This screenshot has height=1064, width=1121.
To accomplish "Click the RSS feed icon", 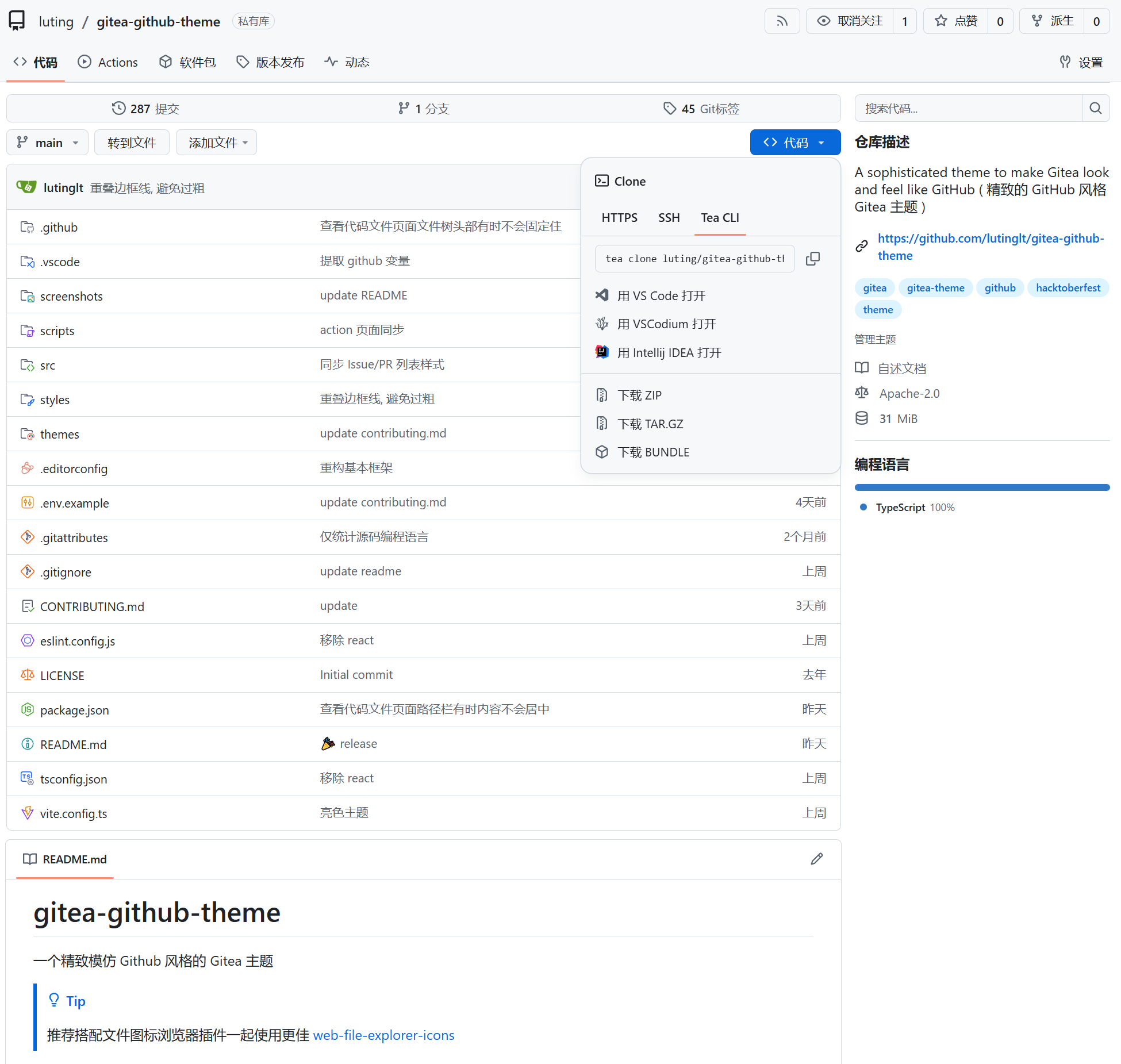I will pos(782,21).
